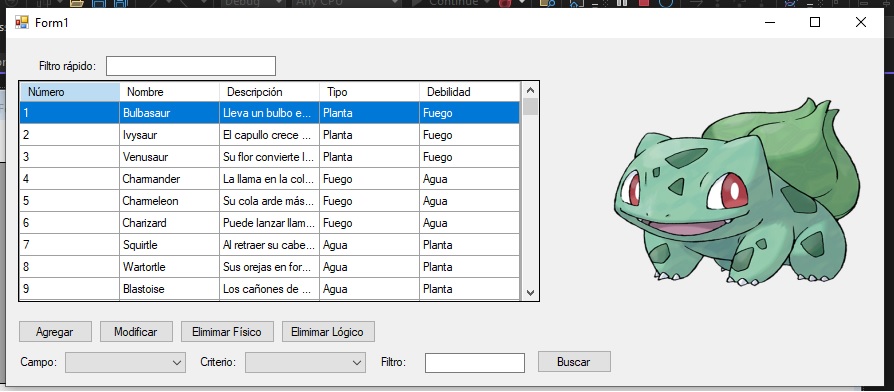
Task: Sort by the Tipo column header
Action: click(x=369, y=92)
